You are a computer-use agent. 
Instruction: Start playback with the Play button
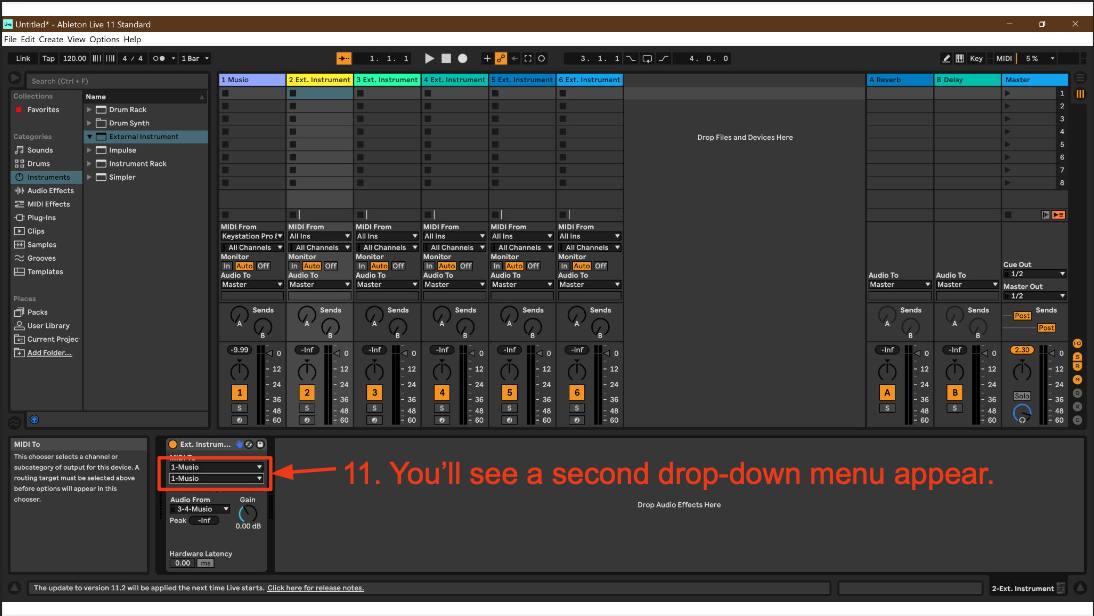[x=429, y=59]
